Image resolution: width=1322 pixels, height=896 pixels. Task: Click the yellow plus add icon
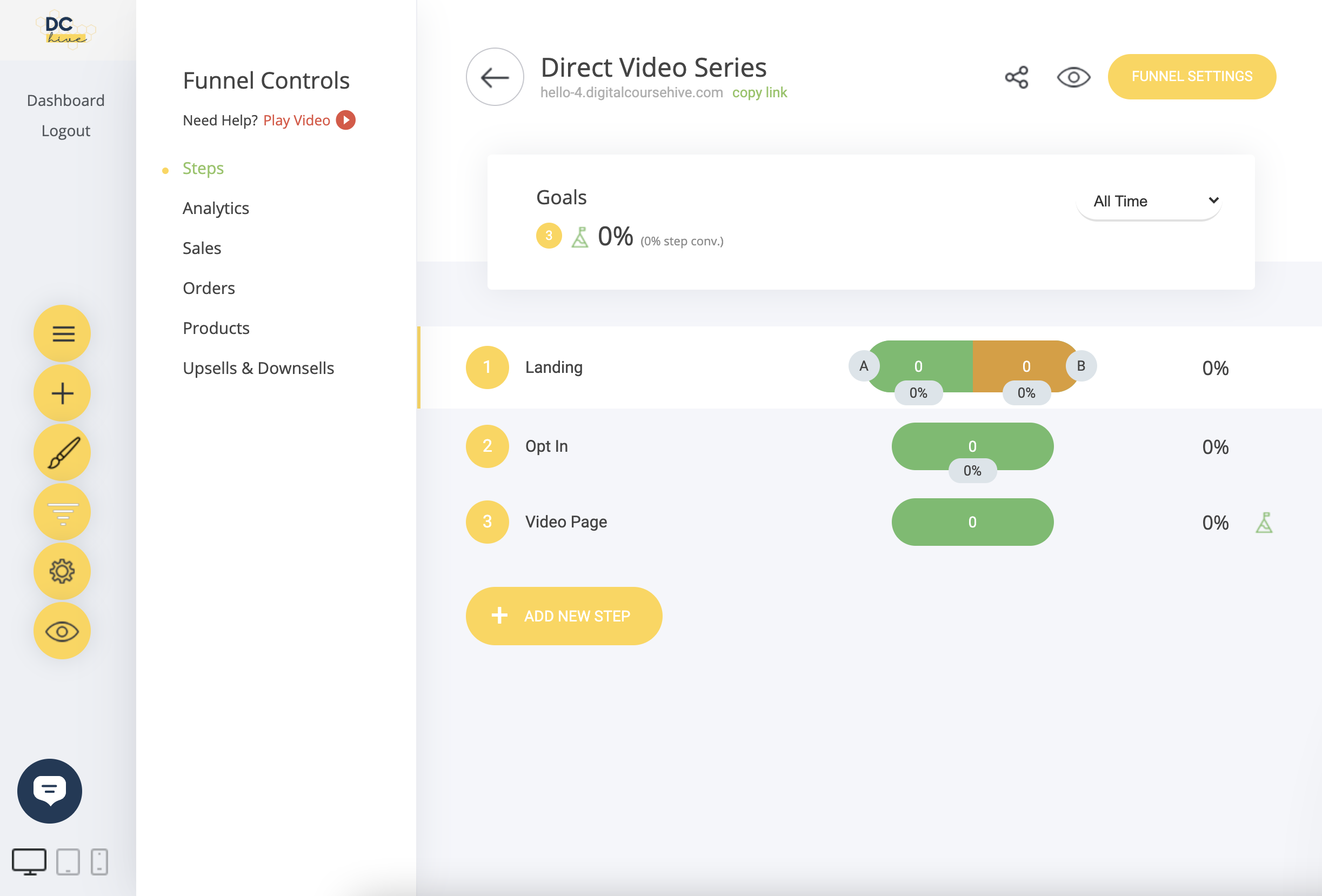(x=62, y=393)
